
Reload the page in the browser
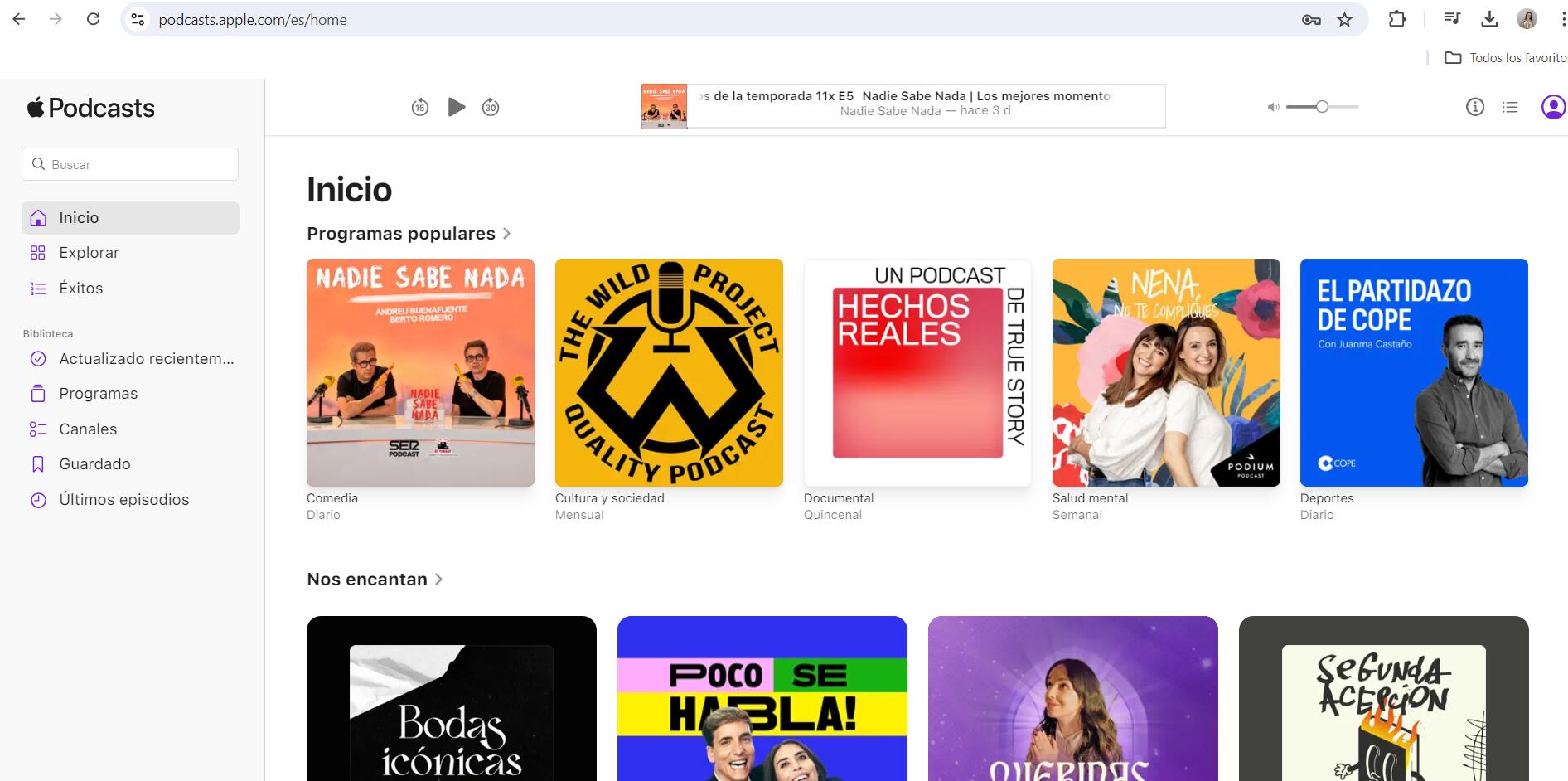[x=94, y=19]
